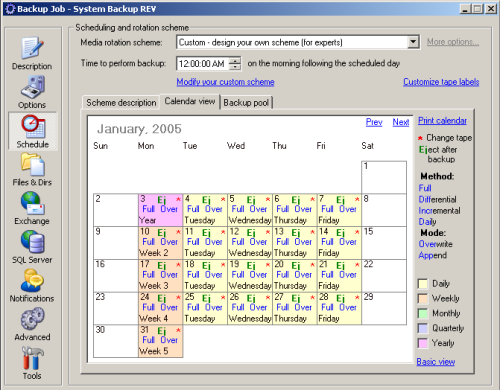
Task: Click Full on January 5
Action: pos(238,209)
